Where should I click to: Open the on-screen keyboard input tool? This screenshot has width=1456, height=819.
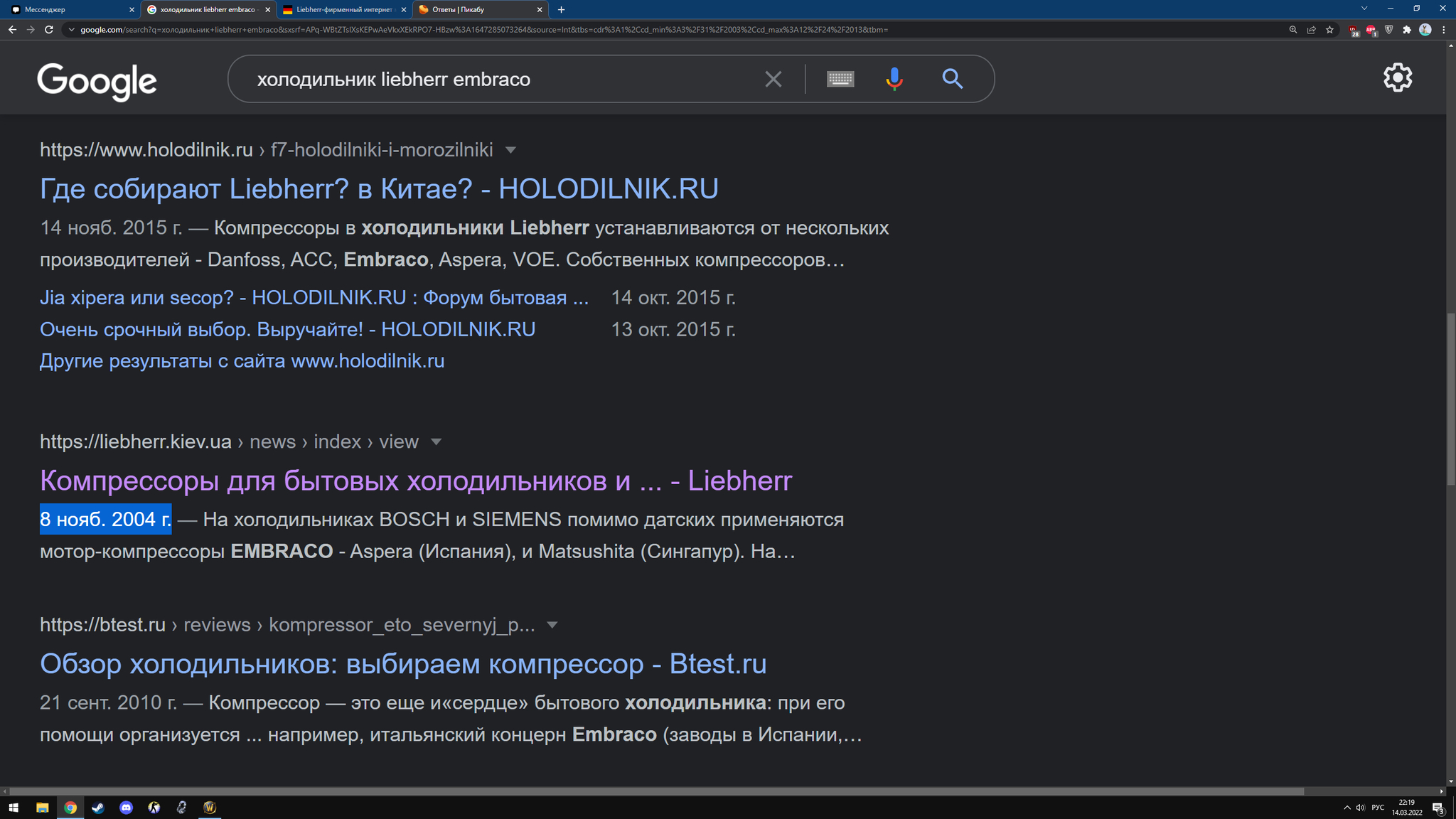pyautogui.click(x=840, y=79)
